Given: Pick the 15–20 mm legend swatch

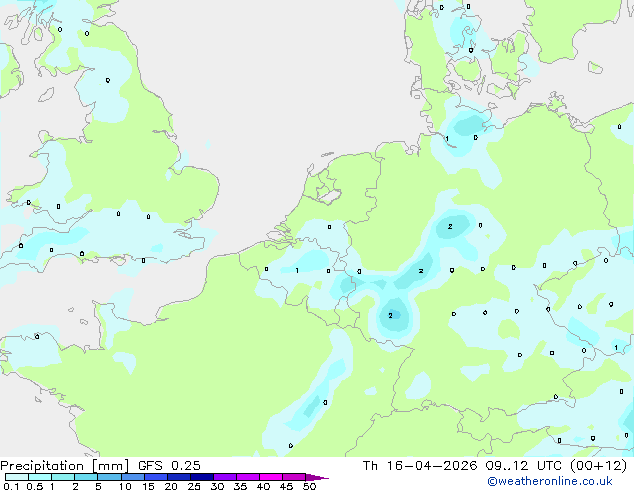Looking at the screenshot, I should pyautogui.click(x=155, y=477).
